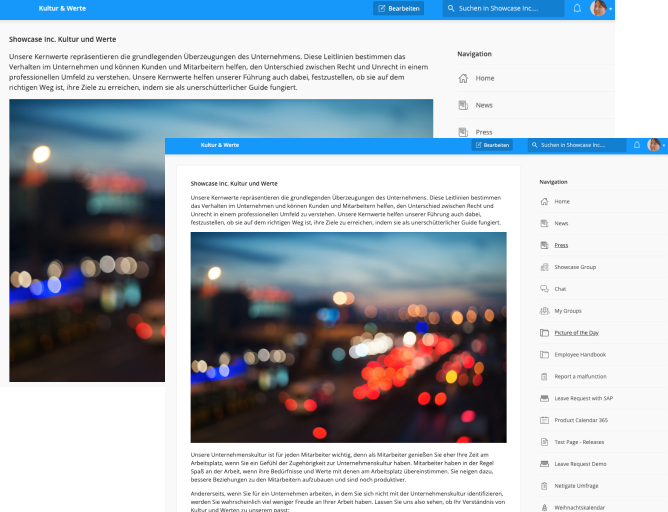Open Leave Request Demo entry

(580, 464)
